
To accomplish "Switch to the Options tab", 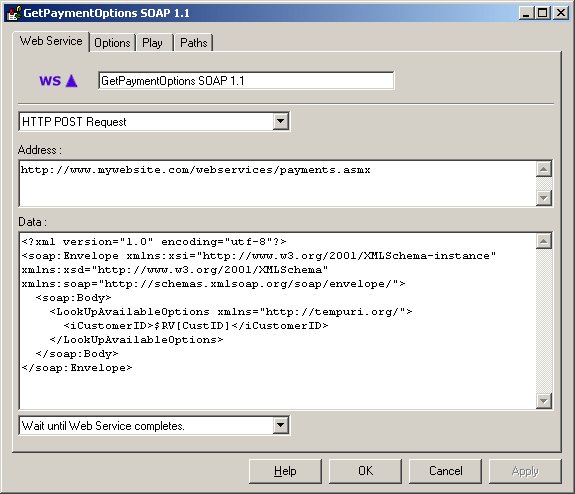I will pyautogui.click(x=112, y=43).
